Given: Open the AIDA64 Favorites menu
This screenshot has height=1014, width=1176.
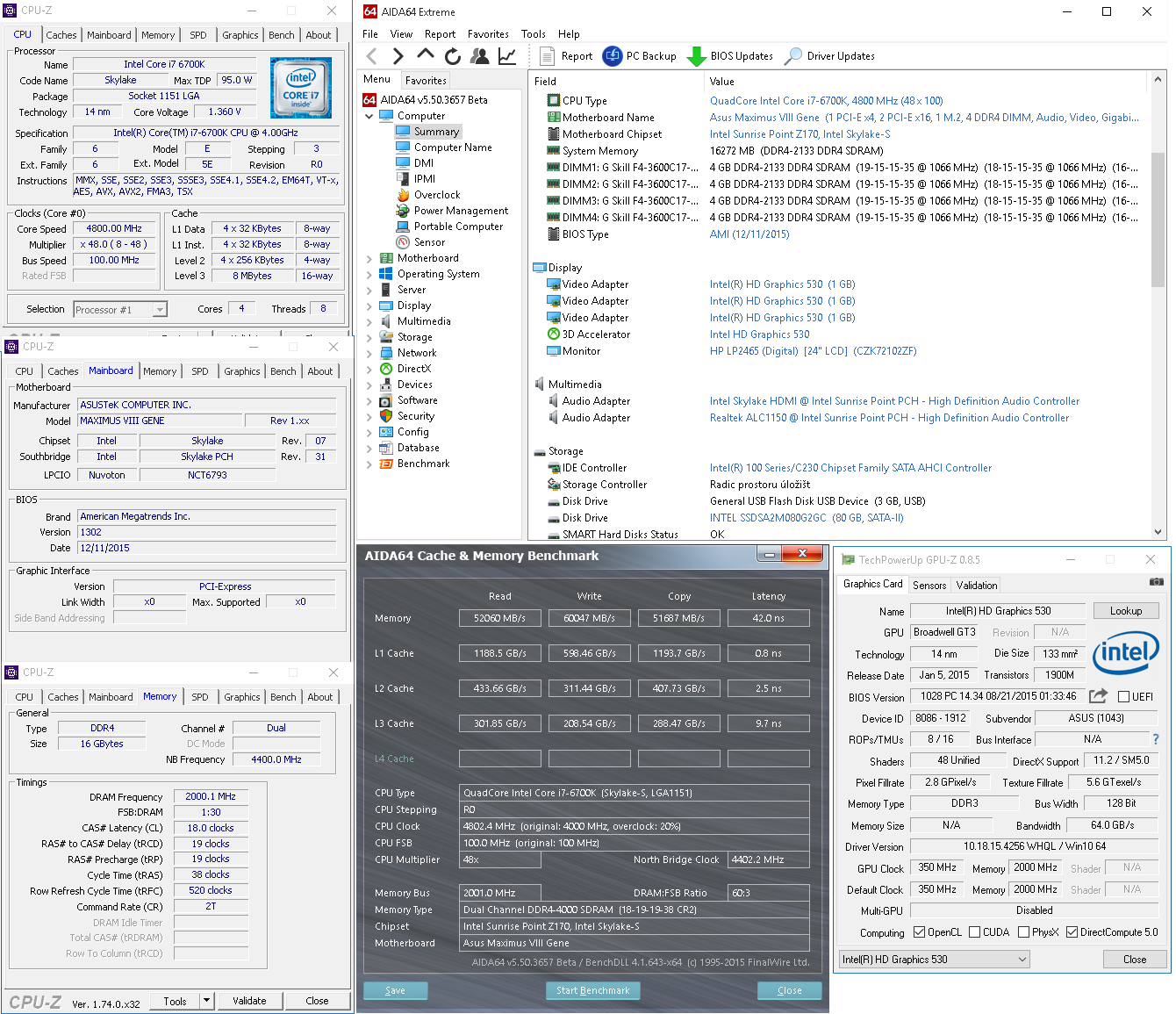Looking at the screenshot, I should [488, 34].
